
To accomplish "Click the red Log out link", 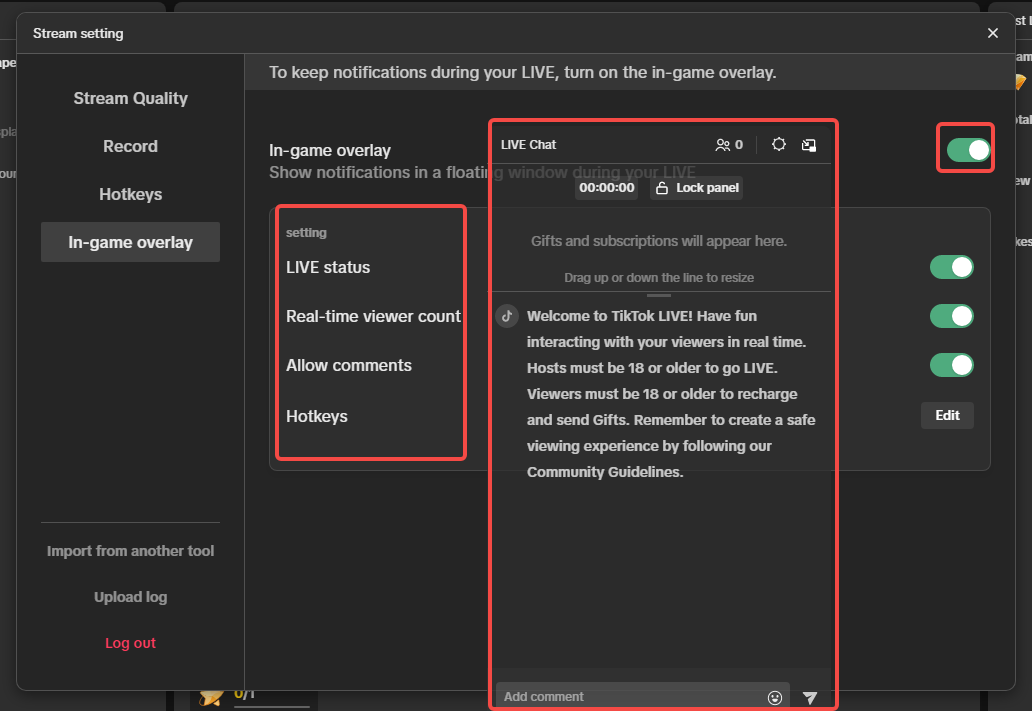I will tap(130, 643).
